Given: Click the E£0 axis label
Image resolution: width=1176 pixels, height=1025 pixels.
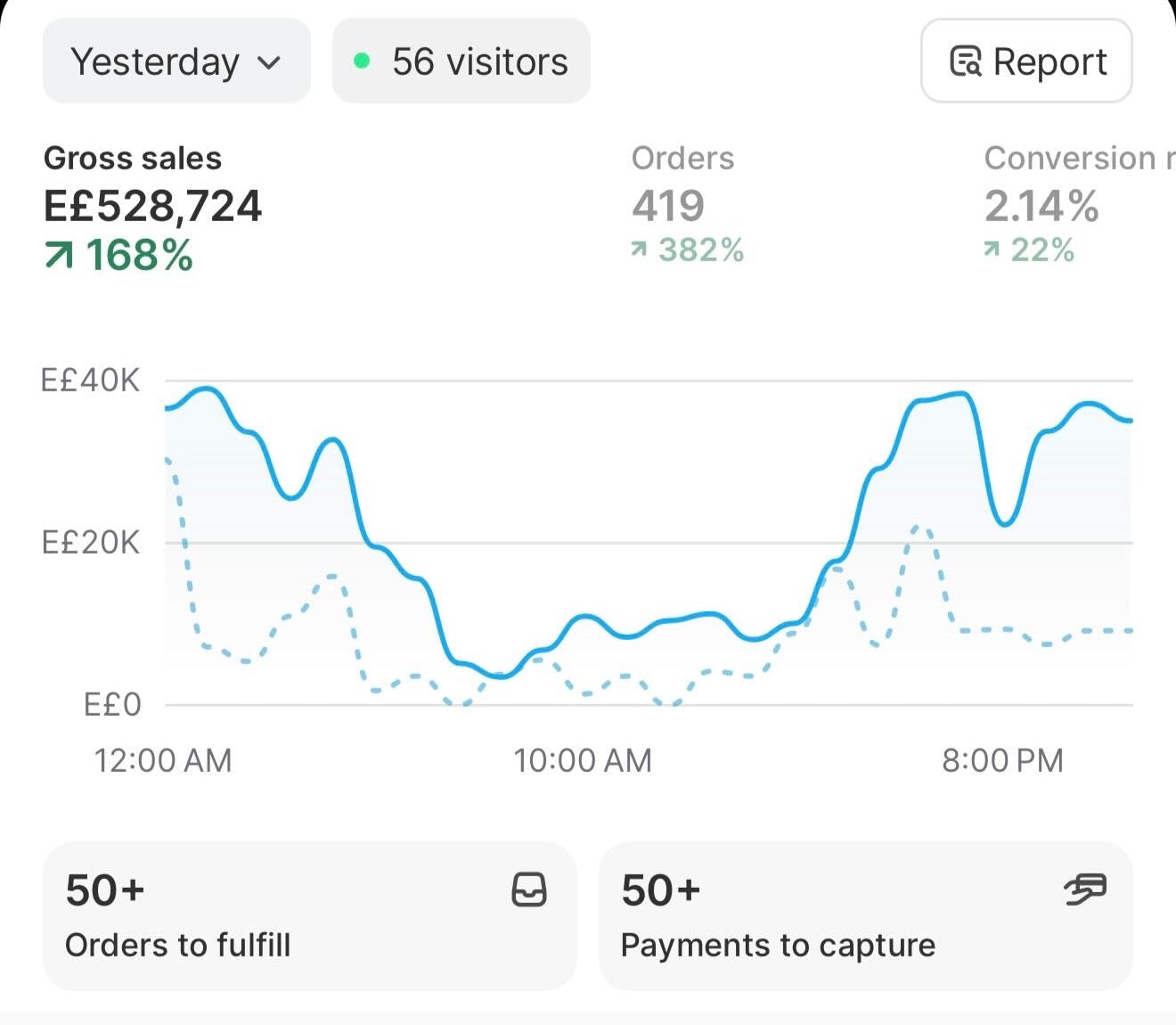Looking at the screenshot, I should click(x=112, y=705).
